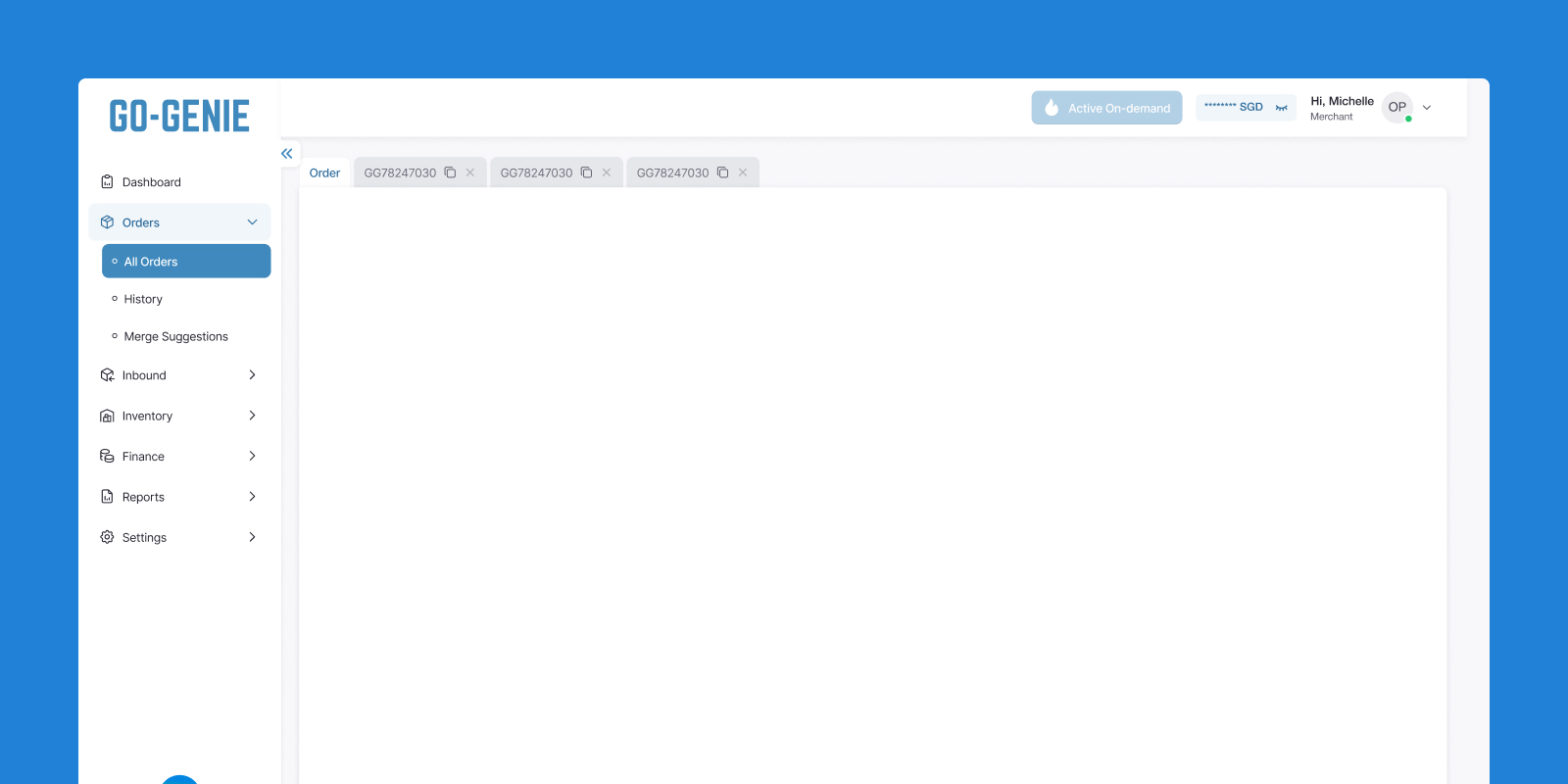Close the first GG78247030 tab
The width and height of the screenshot is (1568, 784).
pos(470,172)
